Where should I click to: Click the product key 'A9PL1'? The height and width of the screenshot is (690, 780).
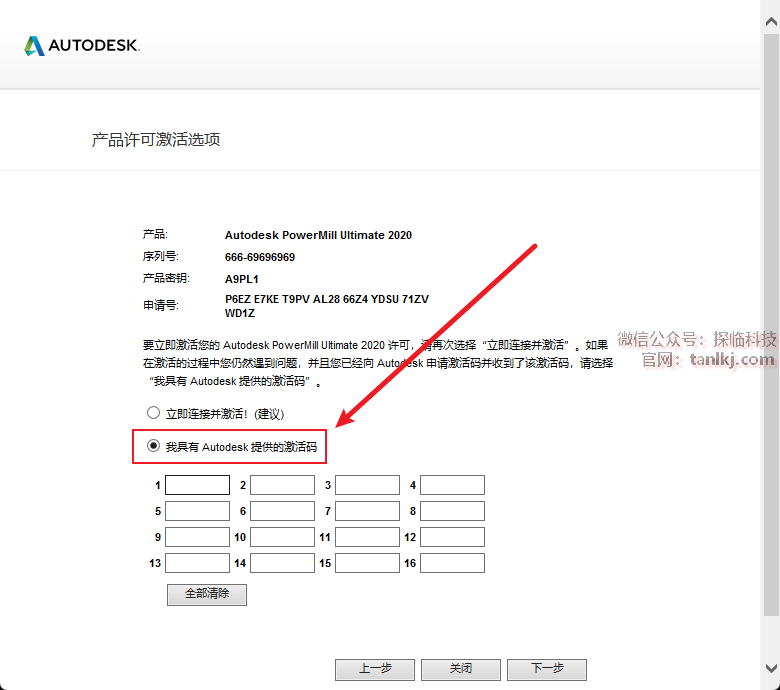click(x=242, y=279)
